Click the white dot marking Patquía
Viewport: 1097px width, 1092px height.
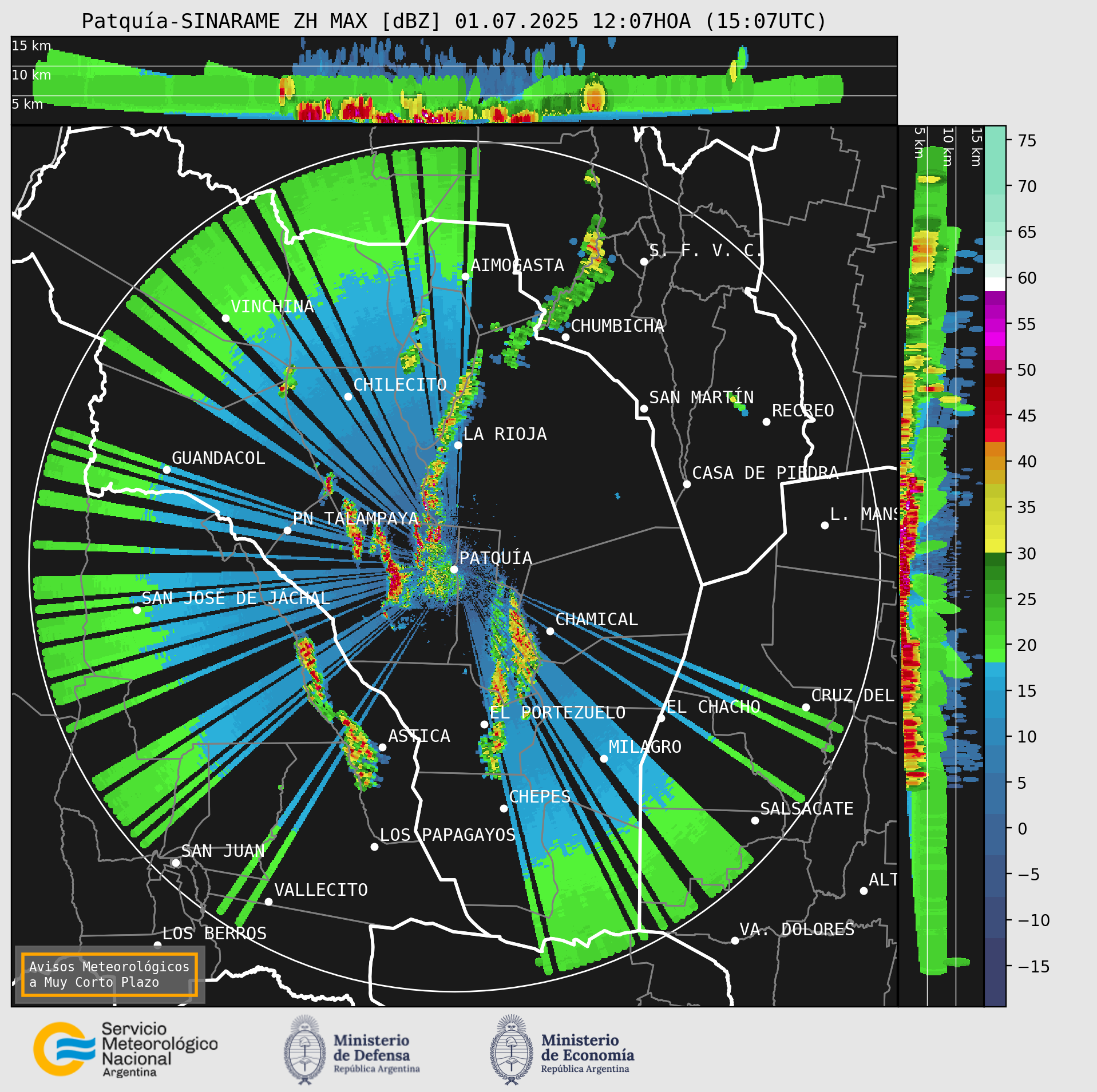pyautogui.click(x=454, y=569)
